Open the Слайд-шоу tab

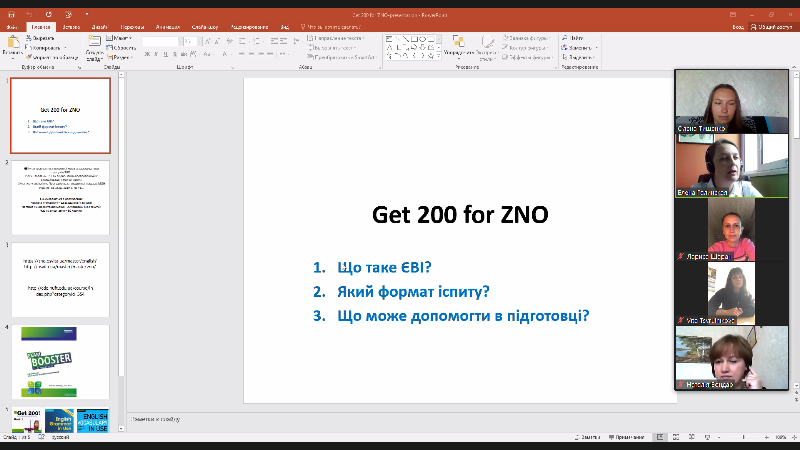pyautogui.click(x=205, y=27)
